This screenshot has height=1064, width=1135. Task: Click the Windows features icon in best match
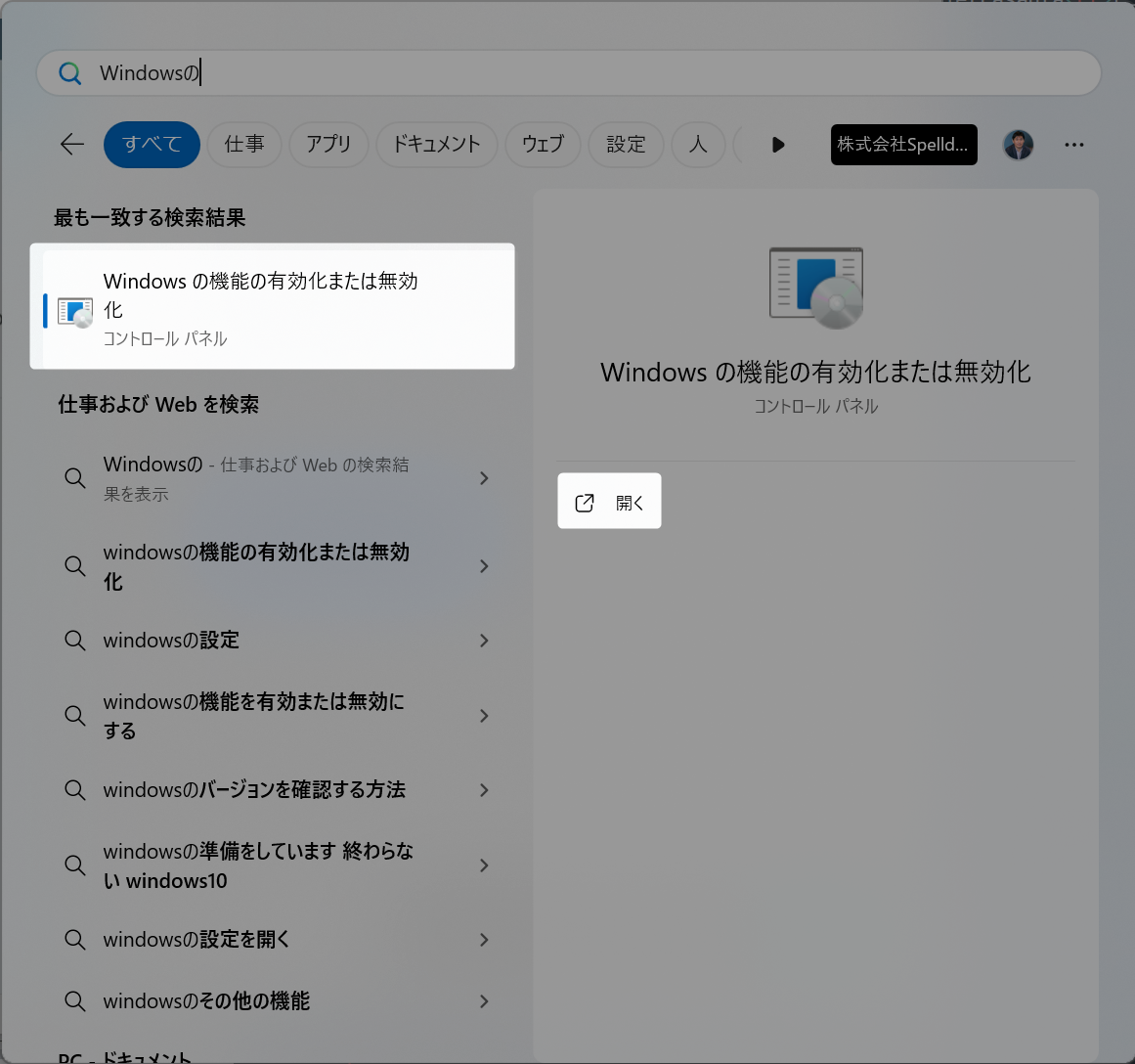click(x=75, y=312)
